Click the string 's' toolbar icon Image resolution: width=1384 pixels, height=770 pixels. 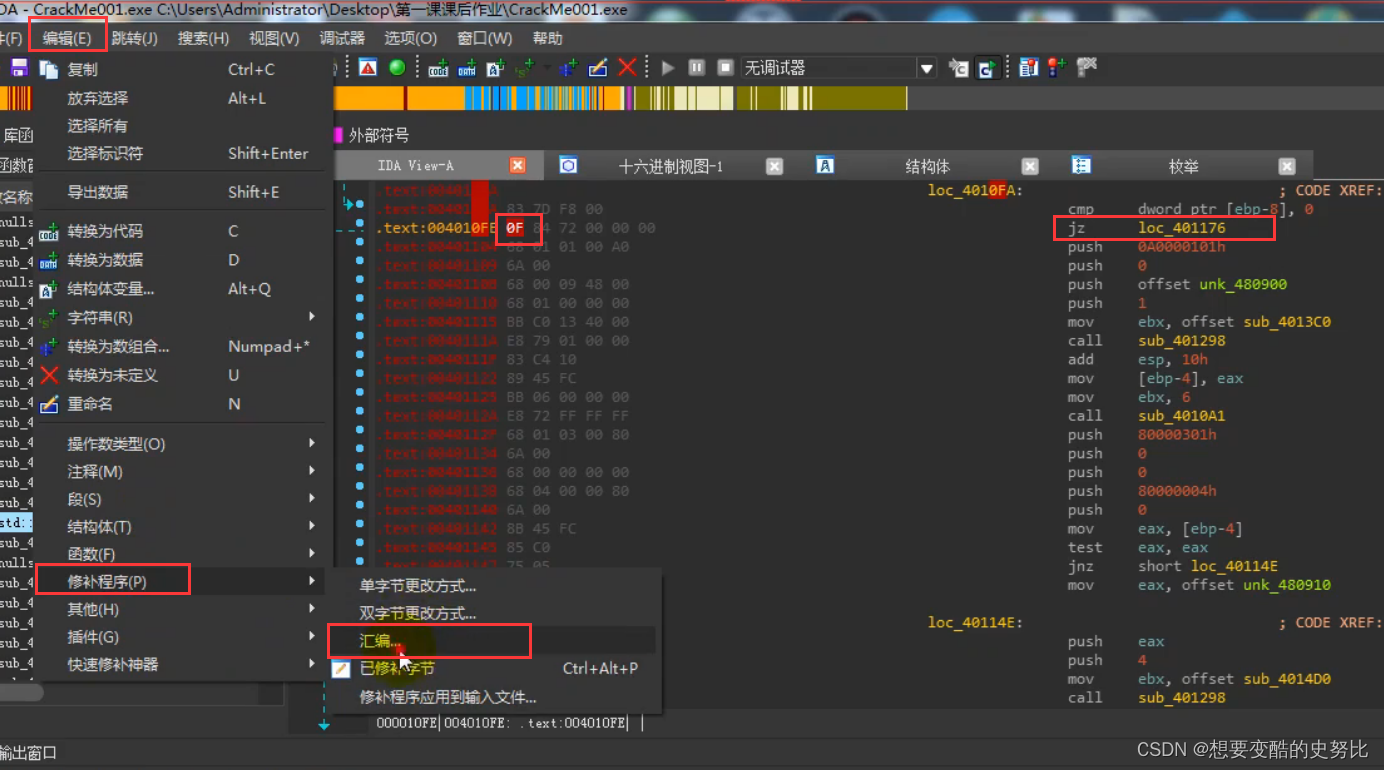coord(524,68)
